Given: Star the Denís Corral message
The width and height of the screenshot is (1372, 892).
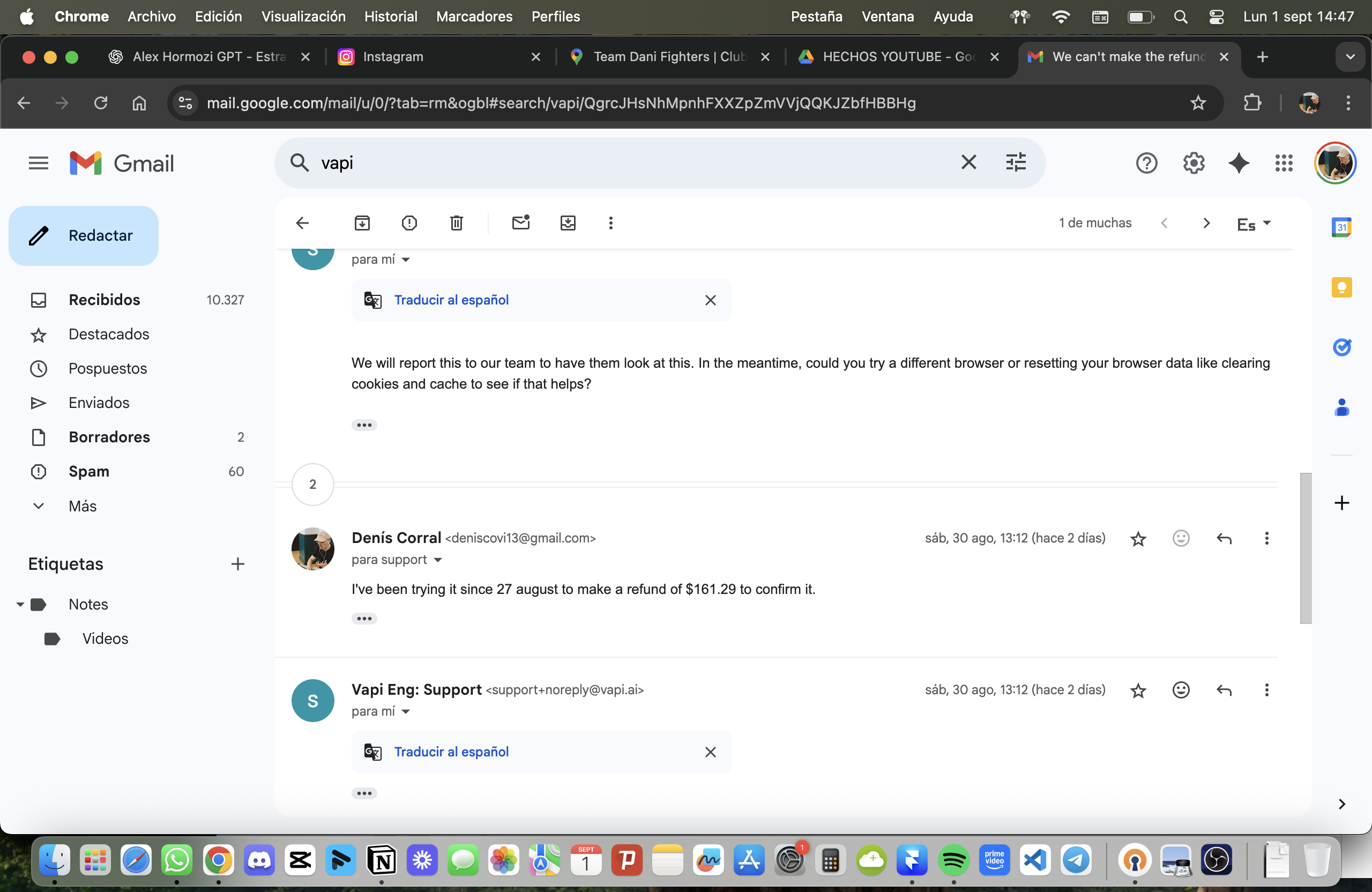Looking at the screenshot, I should 1138,539.
